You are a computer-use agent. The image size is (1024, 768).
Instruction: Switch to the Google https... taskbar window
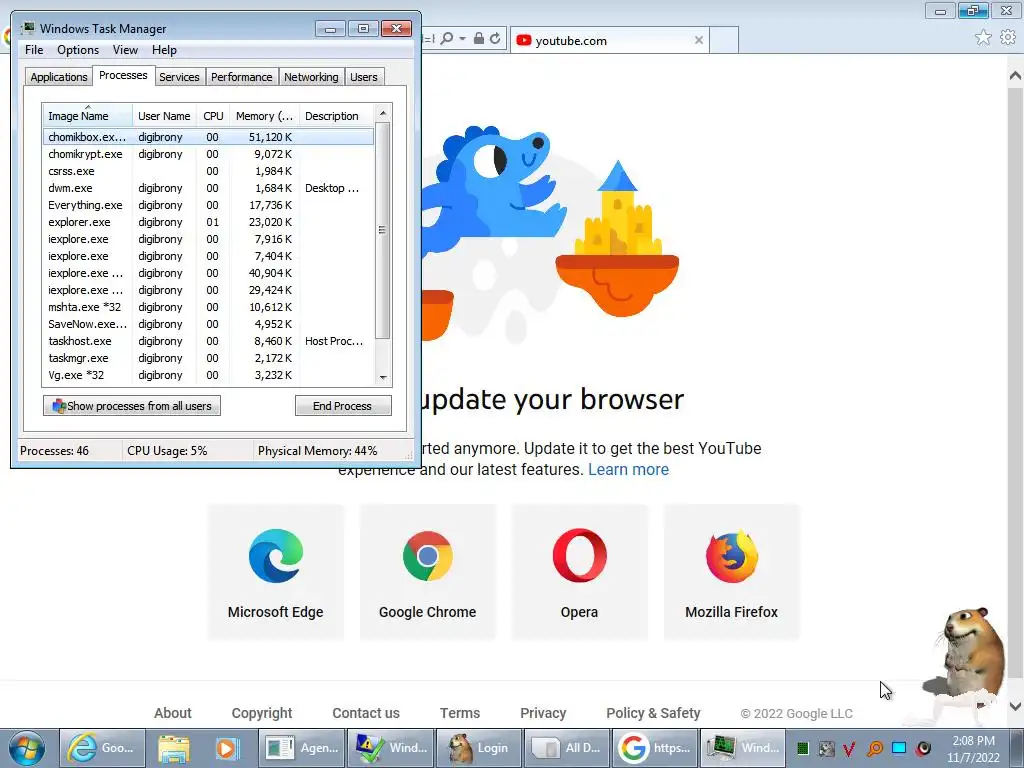pyautogui.click(x=655, y=748)
